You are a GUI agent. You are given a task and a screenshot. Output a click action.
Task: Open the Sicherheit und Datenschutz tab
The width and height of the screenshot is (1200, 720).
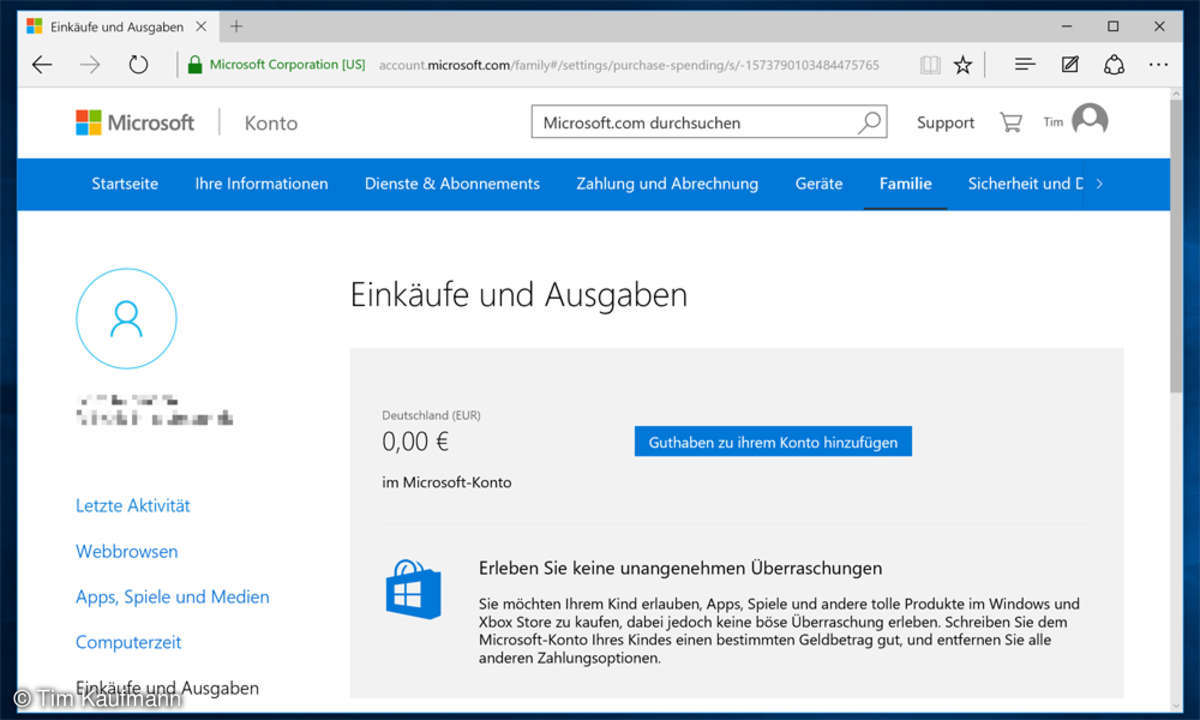click(x=1025, y=184)
